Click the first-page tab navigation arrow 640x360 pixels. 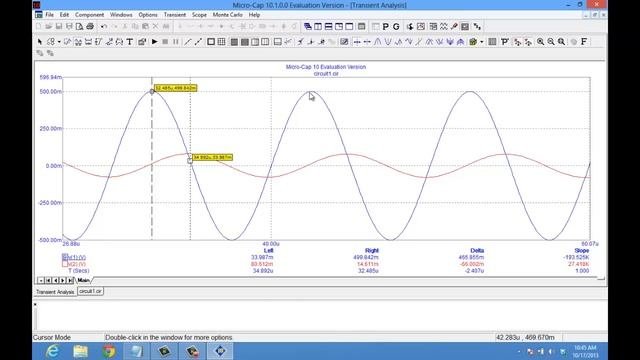tap(48, 280)
